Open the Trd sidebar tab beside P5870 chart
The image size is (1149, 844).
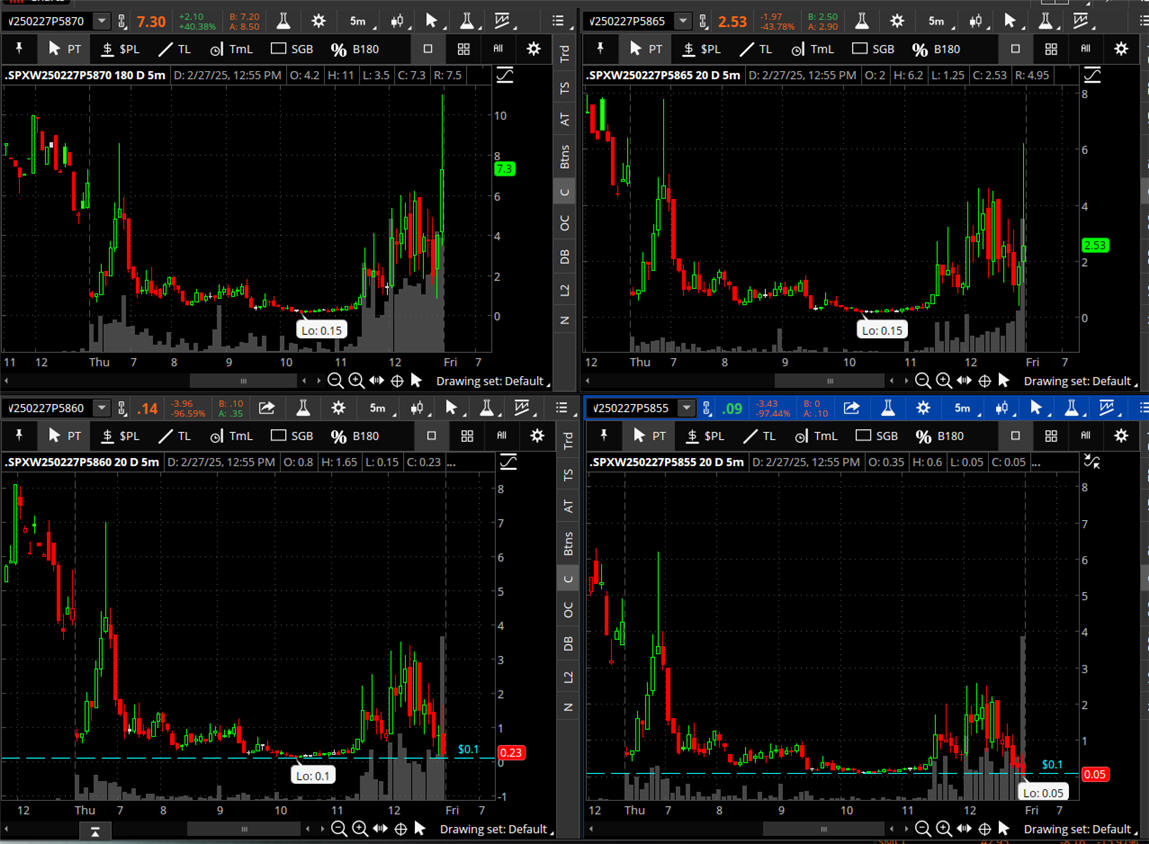[x=565, y=55]
